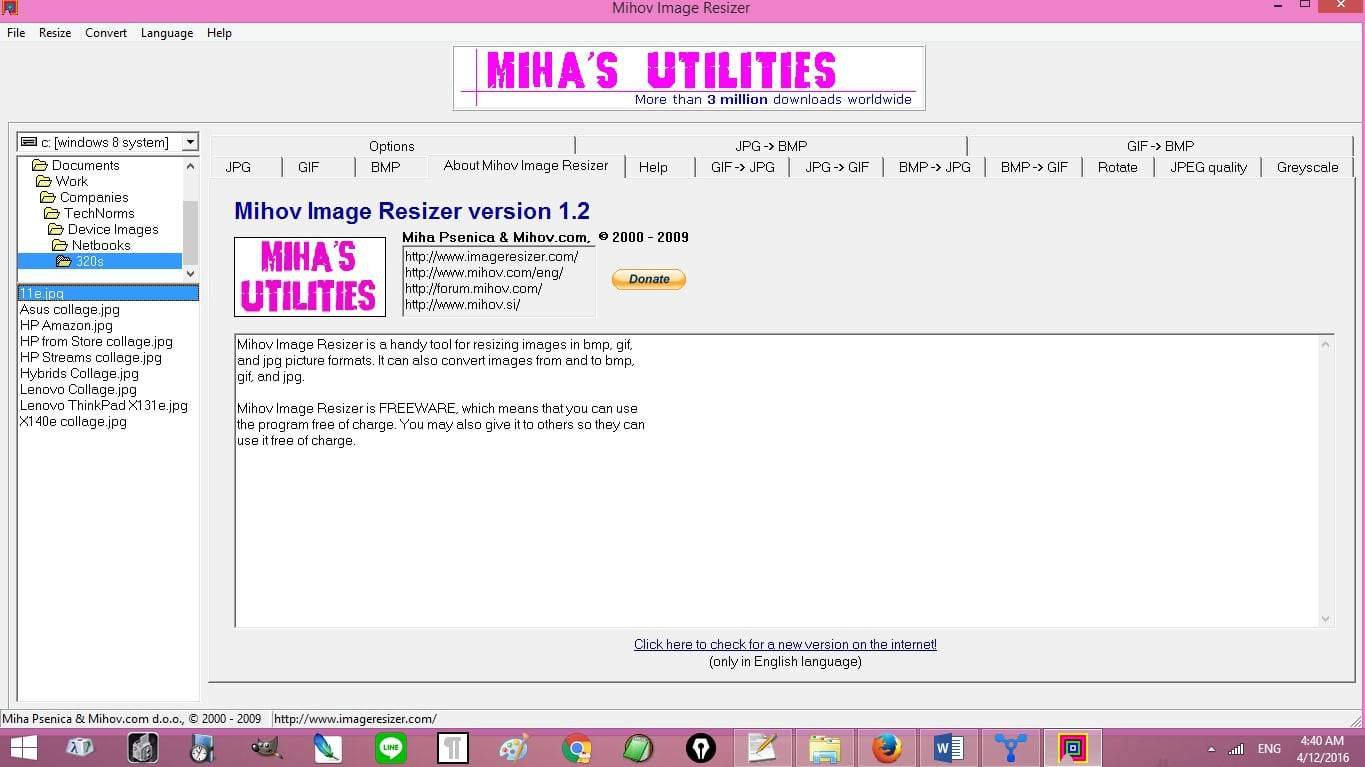The image size is (1365, 767).
Task: Switch to the Rotate tab
Action: 1117,167
